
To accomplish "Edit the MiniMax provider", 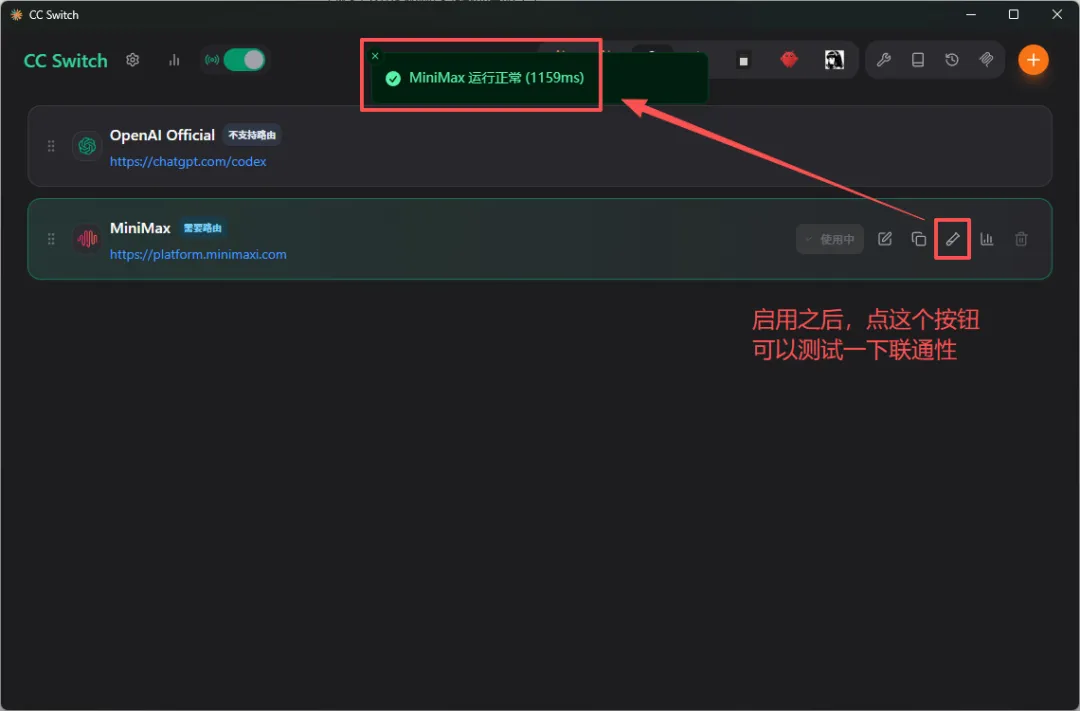I will 885,239.
